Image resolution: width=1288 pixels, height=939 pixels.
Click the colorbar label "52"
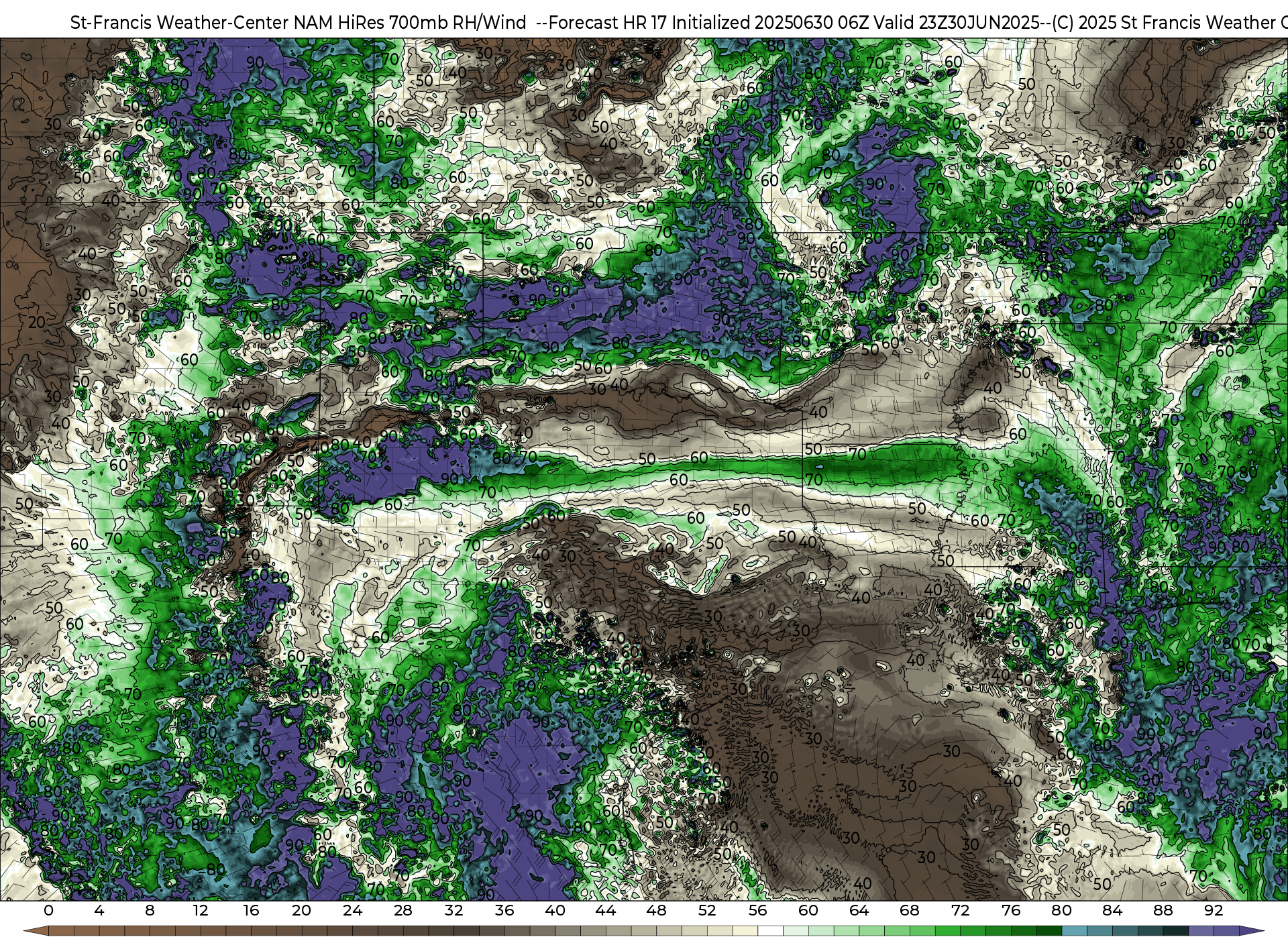pyautogui.click(x=707, y=910)
